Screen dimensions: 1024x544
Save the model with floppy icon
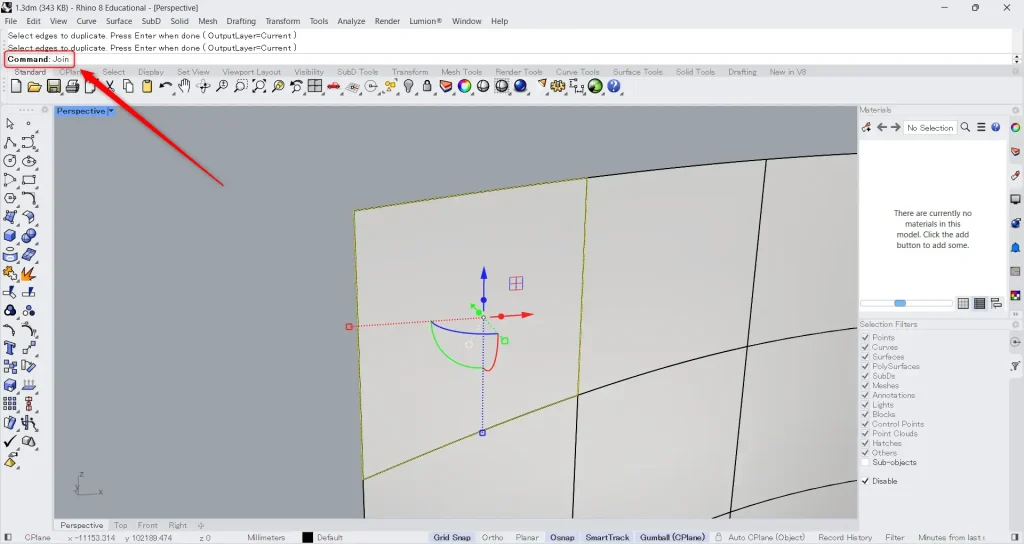coord(54,86)
